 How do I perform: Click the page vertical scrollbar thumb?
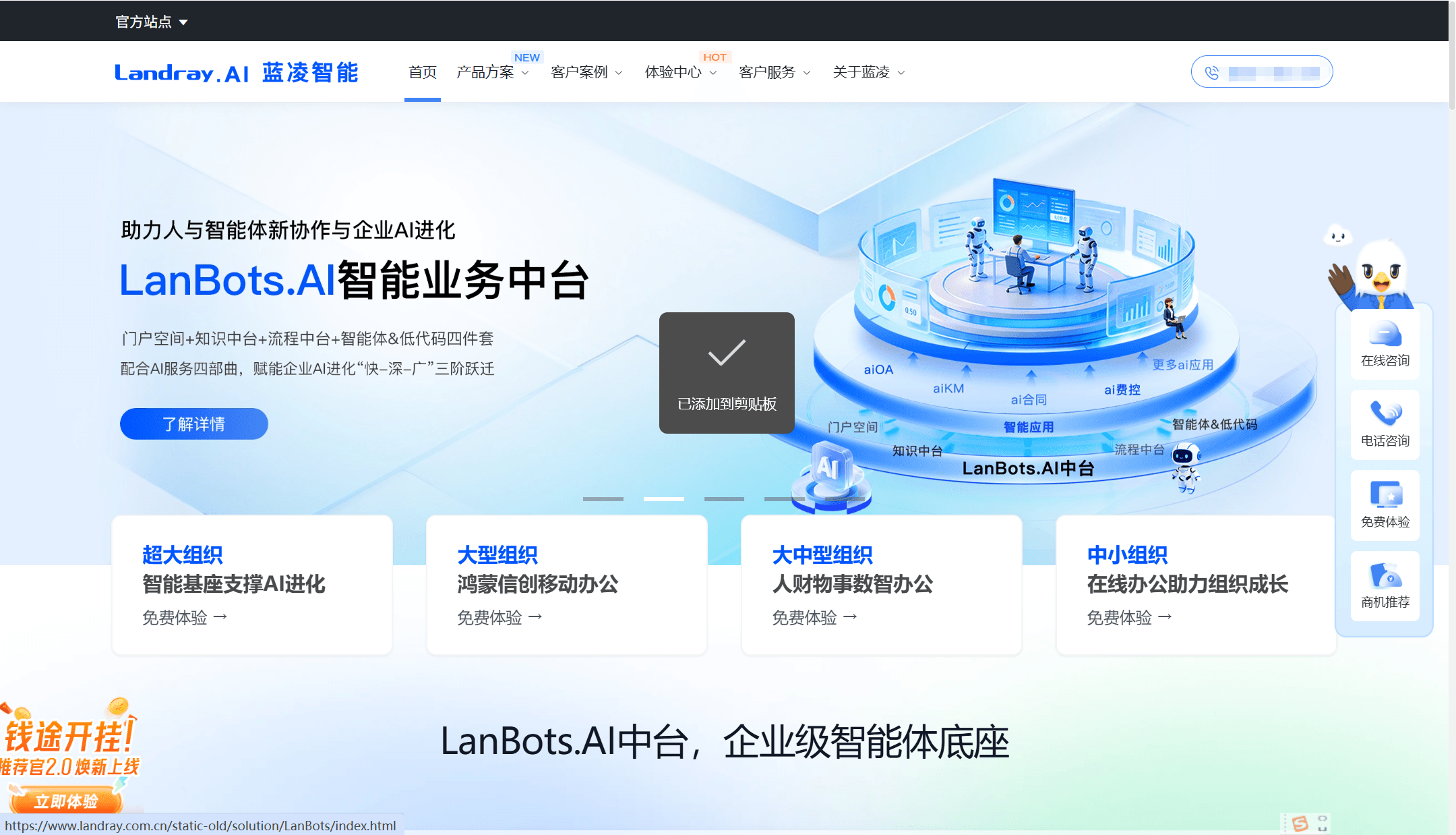tap(1452, 55)
